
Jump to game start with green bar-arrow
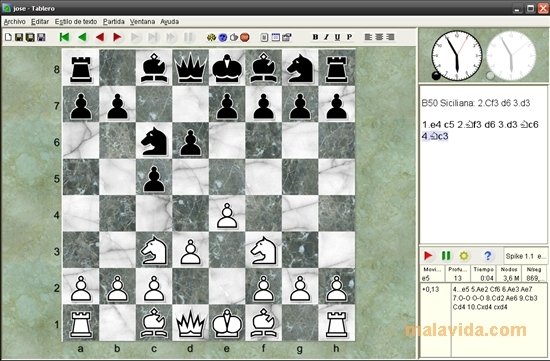[x=64, y=37]
